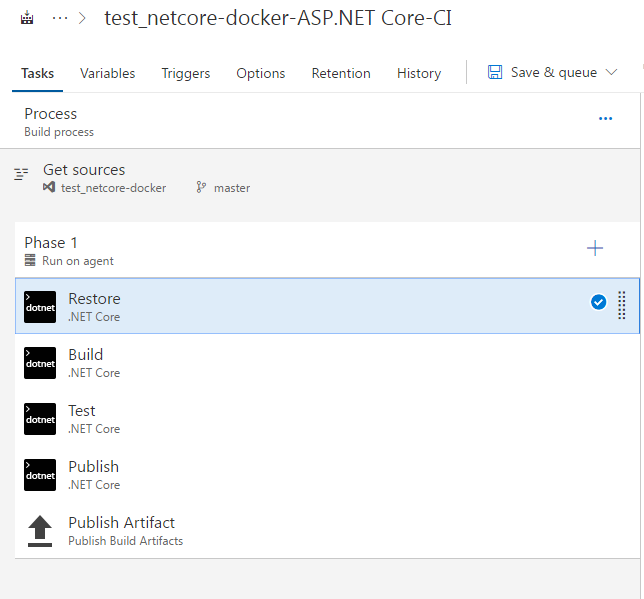
Task: Click the dotnet icon of Restore task
Action: coord(40,307)
